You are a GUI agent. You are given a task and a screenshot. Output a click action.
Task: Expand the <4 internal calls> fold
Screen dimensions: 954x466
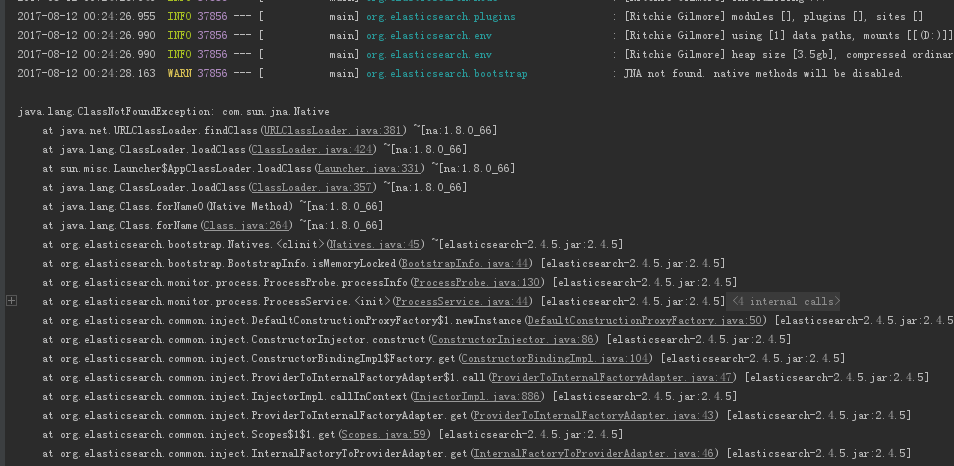coord(785,301)
